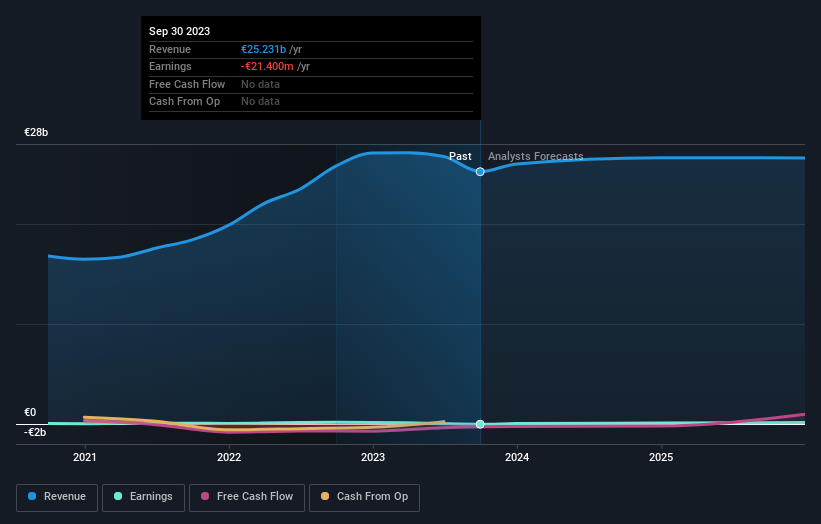Viewport: 821px width, 524px height.
Task: Click the -€21.400m earnings value
Action: (267, 66)
